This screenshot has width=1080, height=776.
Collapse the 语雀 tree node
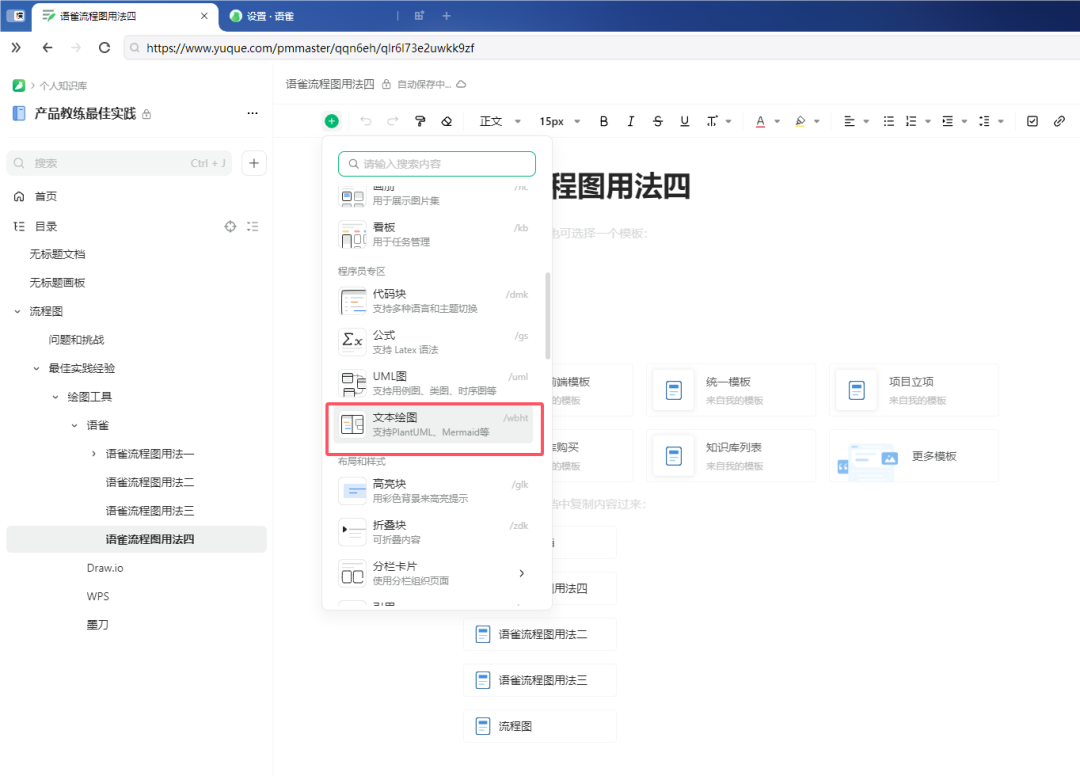pos(74,426)
